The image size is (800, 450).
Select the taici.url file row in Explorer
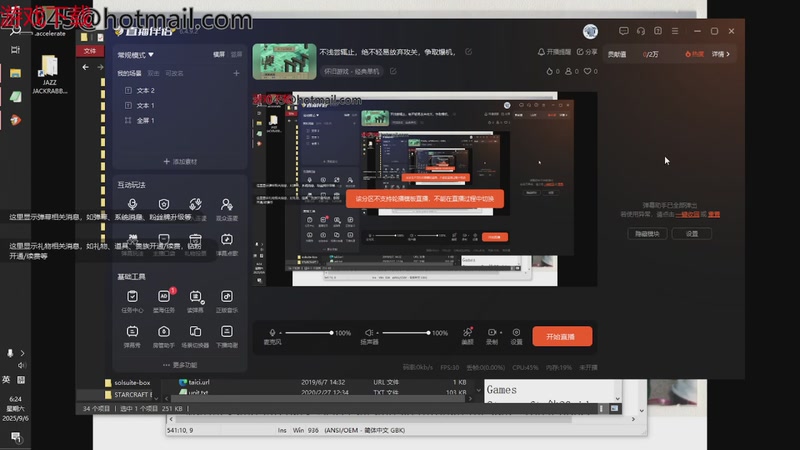point(321,382)
